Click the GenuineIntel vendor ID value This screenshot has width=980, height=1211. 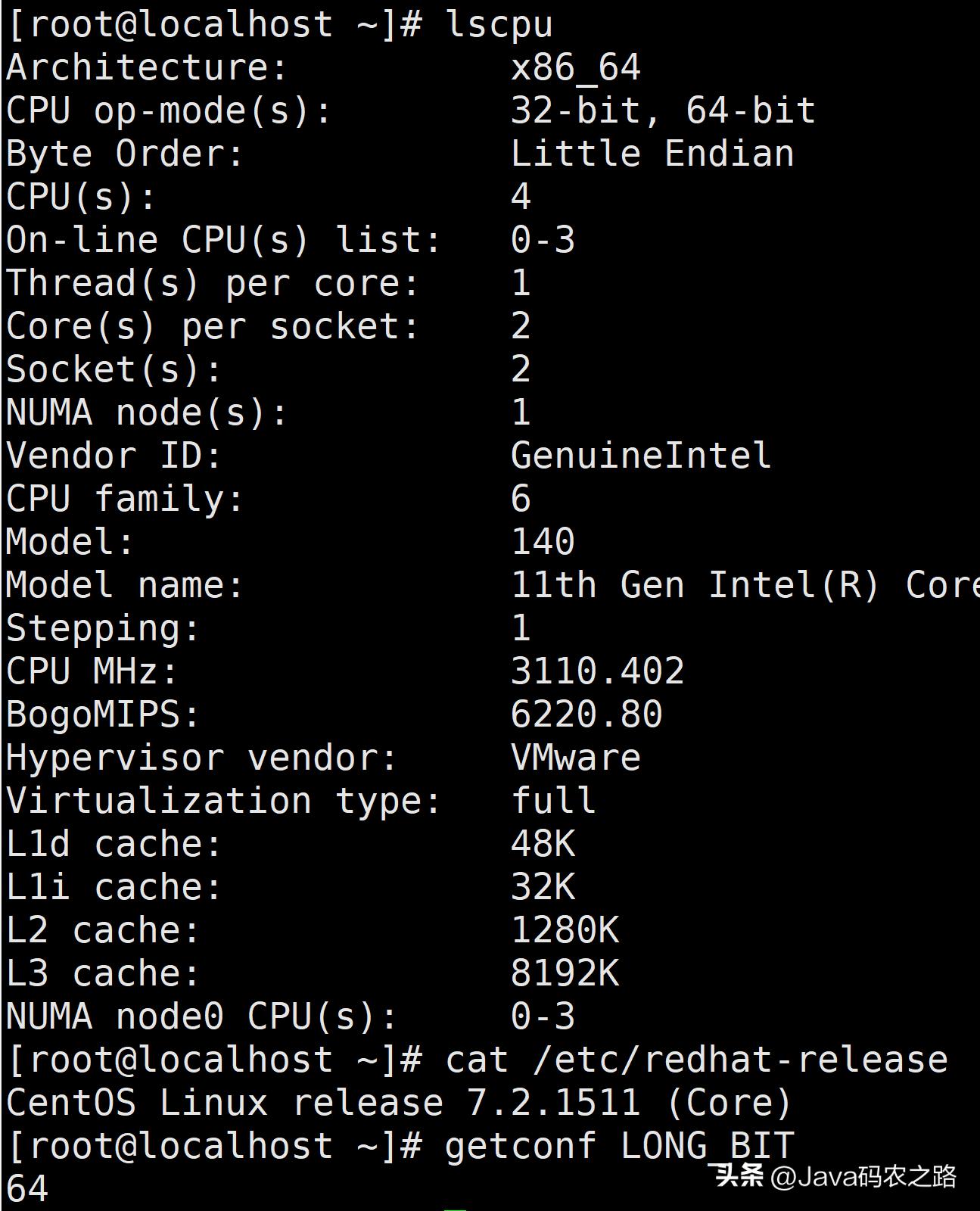pos(641,456)
